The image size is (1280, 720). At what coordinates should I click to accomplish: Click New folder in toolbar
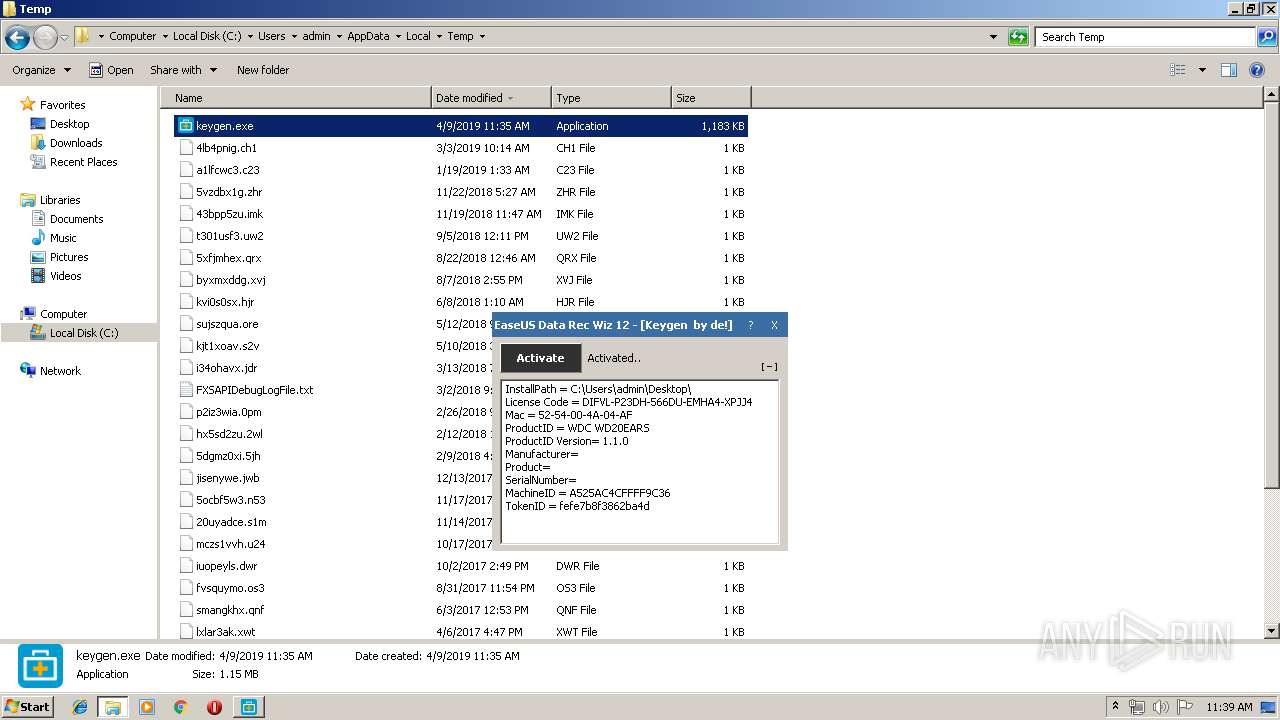pos(263,70)
